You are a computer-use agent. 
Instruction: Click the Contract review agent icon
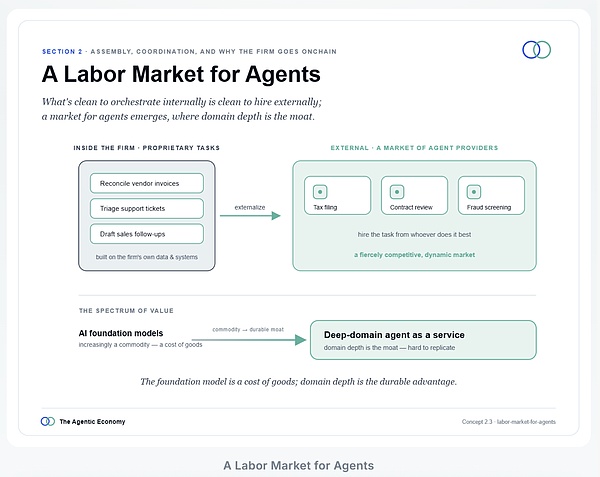tap(397, 192)
